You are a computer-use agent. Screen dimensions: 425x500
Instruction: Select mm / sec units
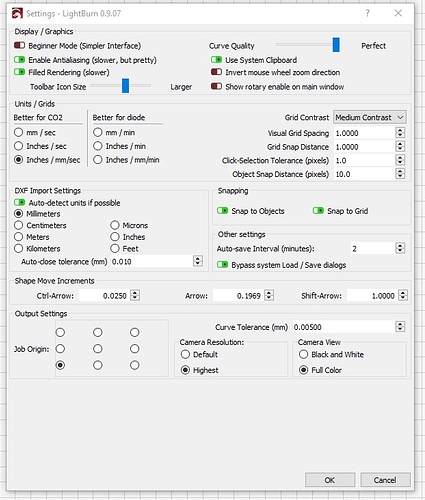[19, 132]
